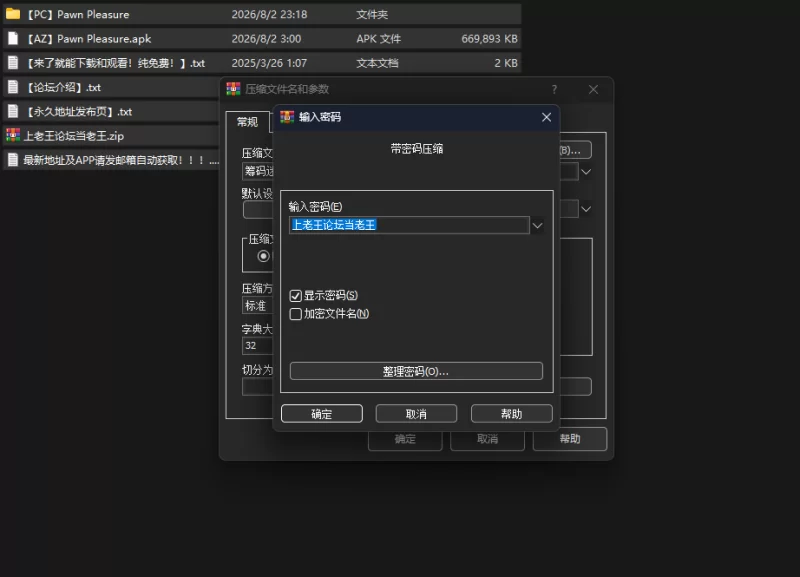800x577 pixels.
Task: Click the 669,893 KB size cell
Action: coord(489,39)
